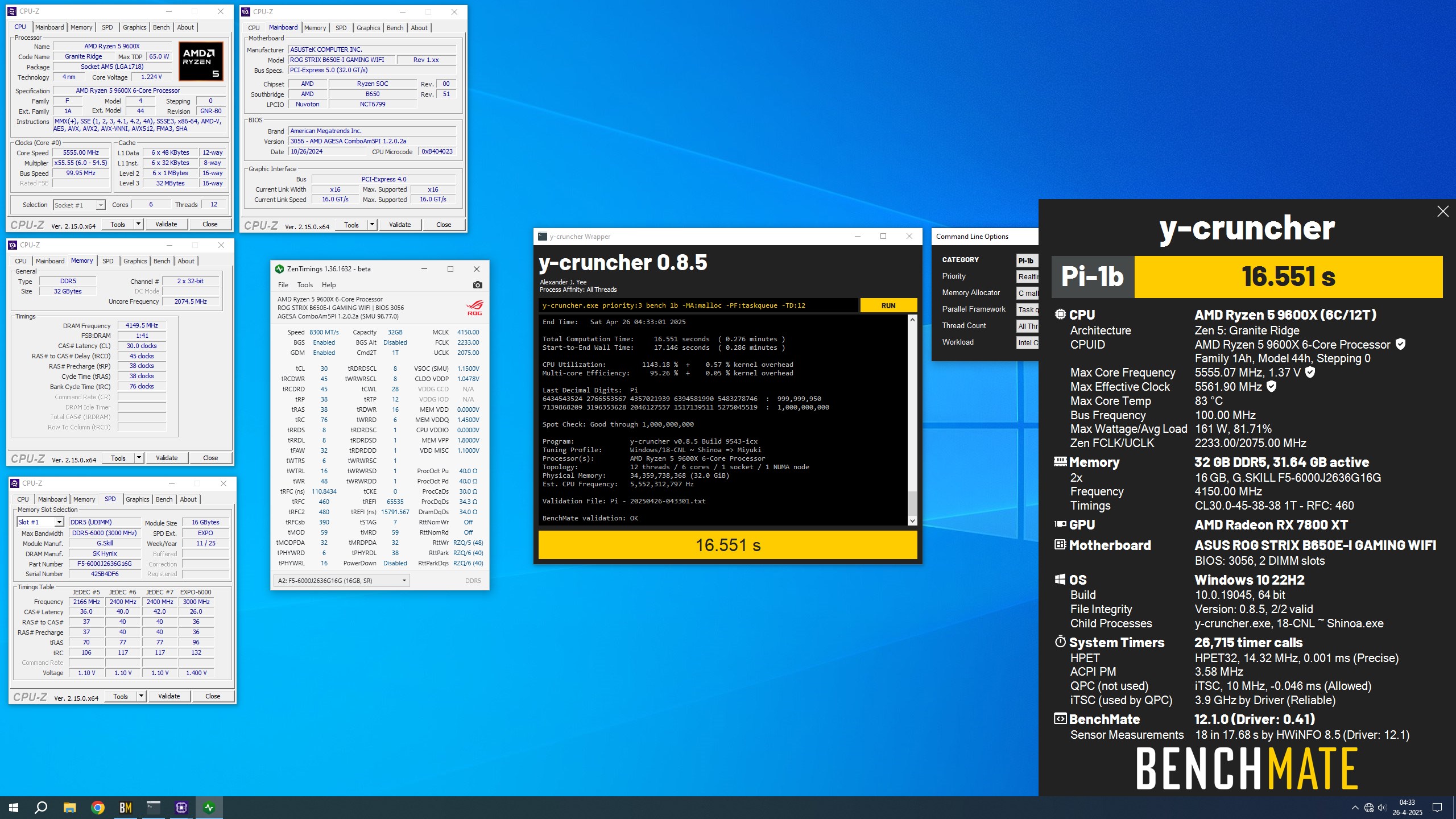Open SPD tab in CPU-Z Mainboard window
This screenshot has width=1456, height=819.
point(341,28)
